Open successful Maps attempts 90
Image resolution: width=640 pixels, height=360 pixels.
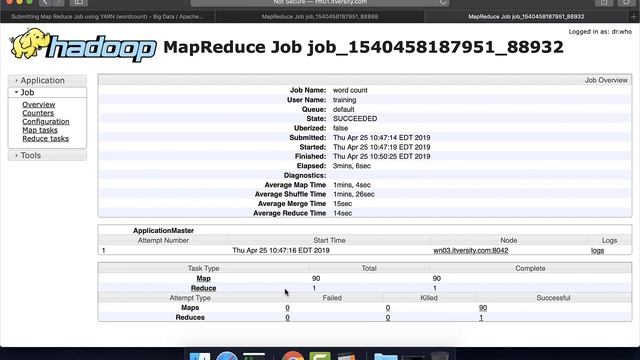483,308
